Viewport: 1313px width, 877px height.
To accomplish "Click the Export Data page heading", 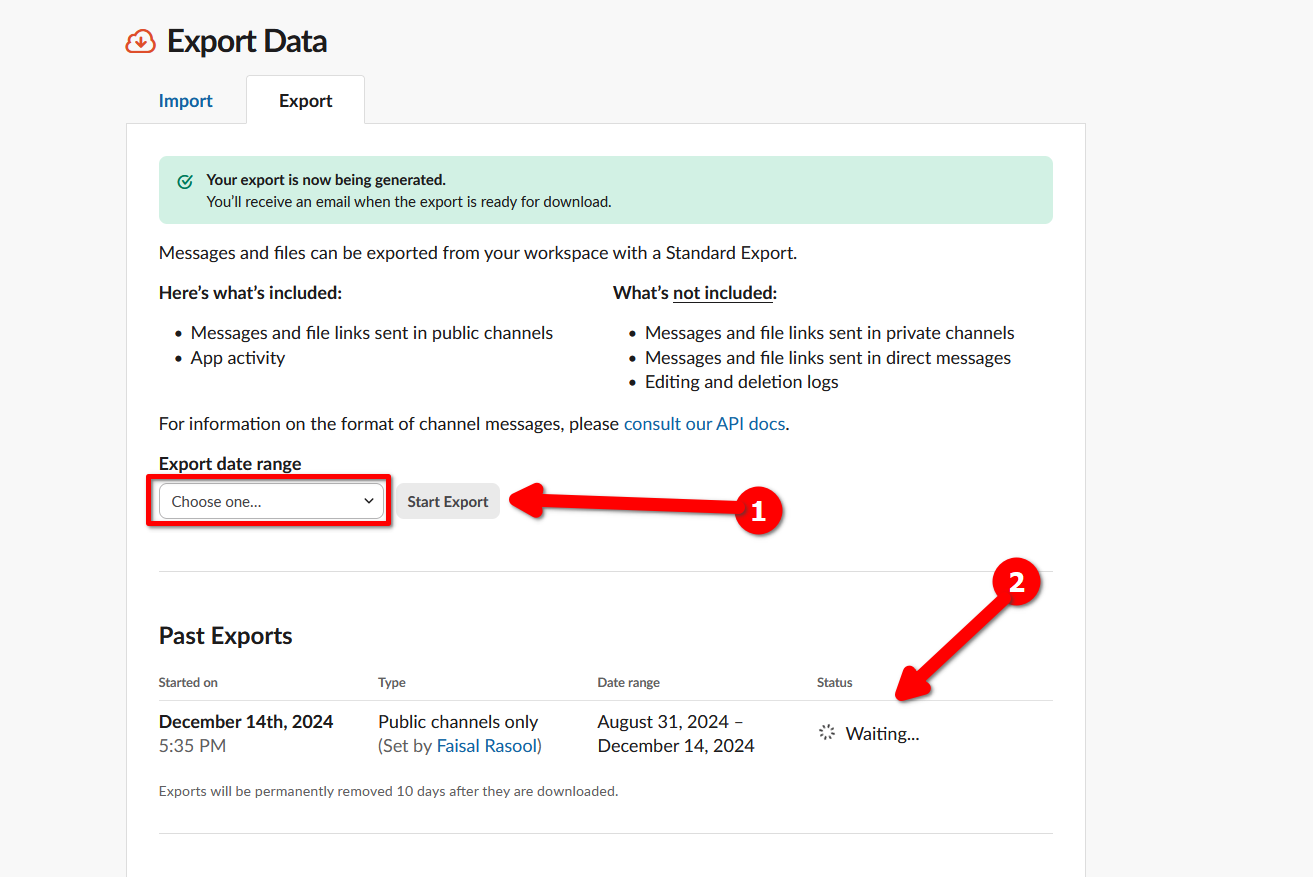I will (247, 42).
